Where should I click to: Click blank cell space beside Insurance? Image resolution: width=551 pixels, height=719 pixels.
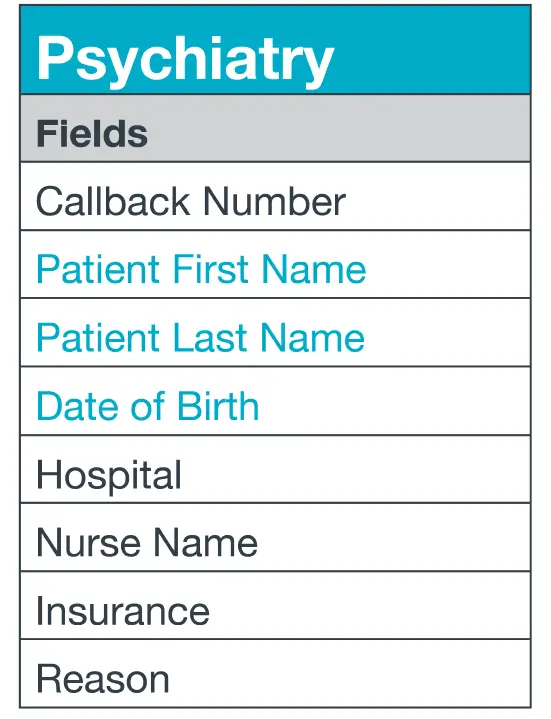click(369, 605)
